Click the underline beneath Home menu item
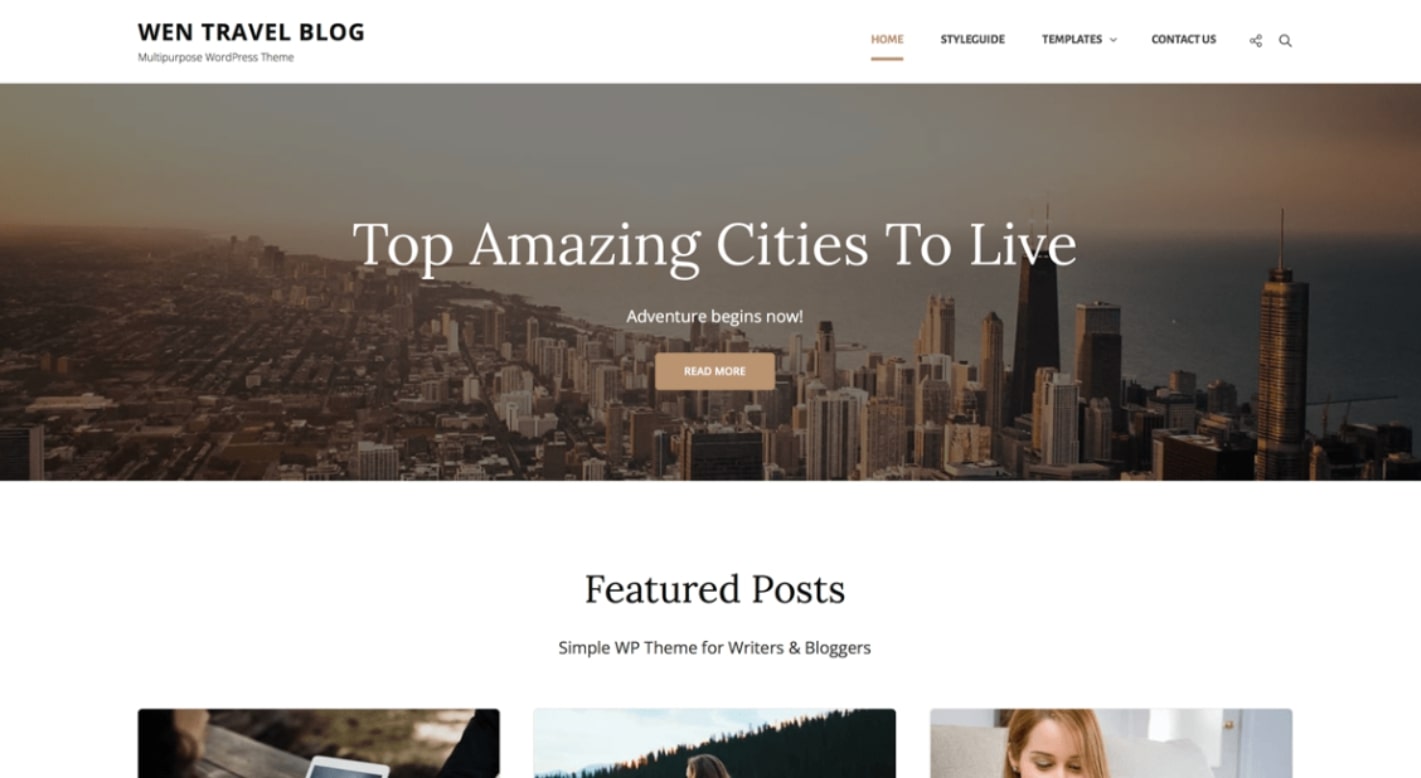 tap(887, 59)
